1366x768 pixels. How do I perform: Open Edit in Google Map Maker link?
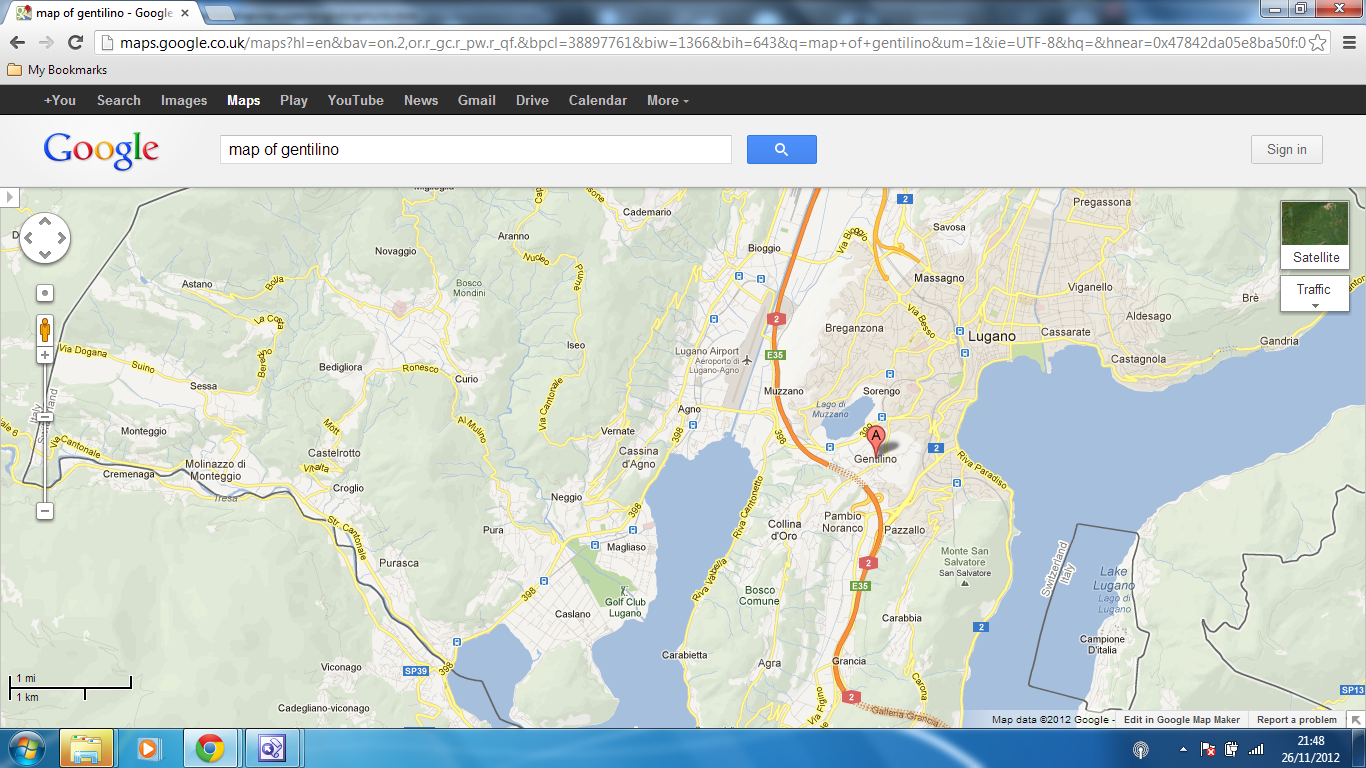(1182, 720)
